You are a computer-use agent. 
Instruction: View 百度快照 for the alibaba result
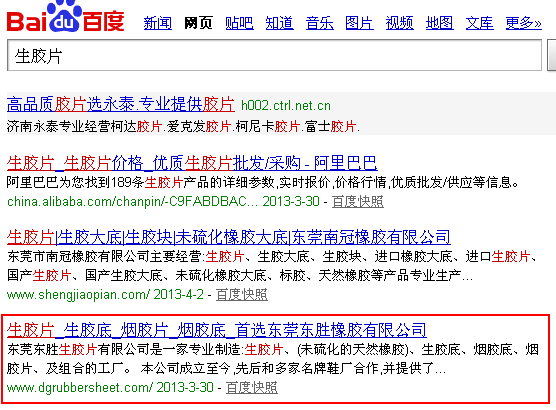coord(357,201)
